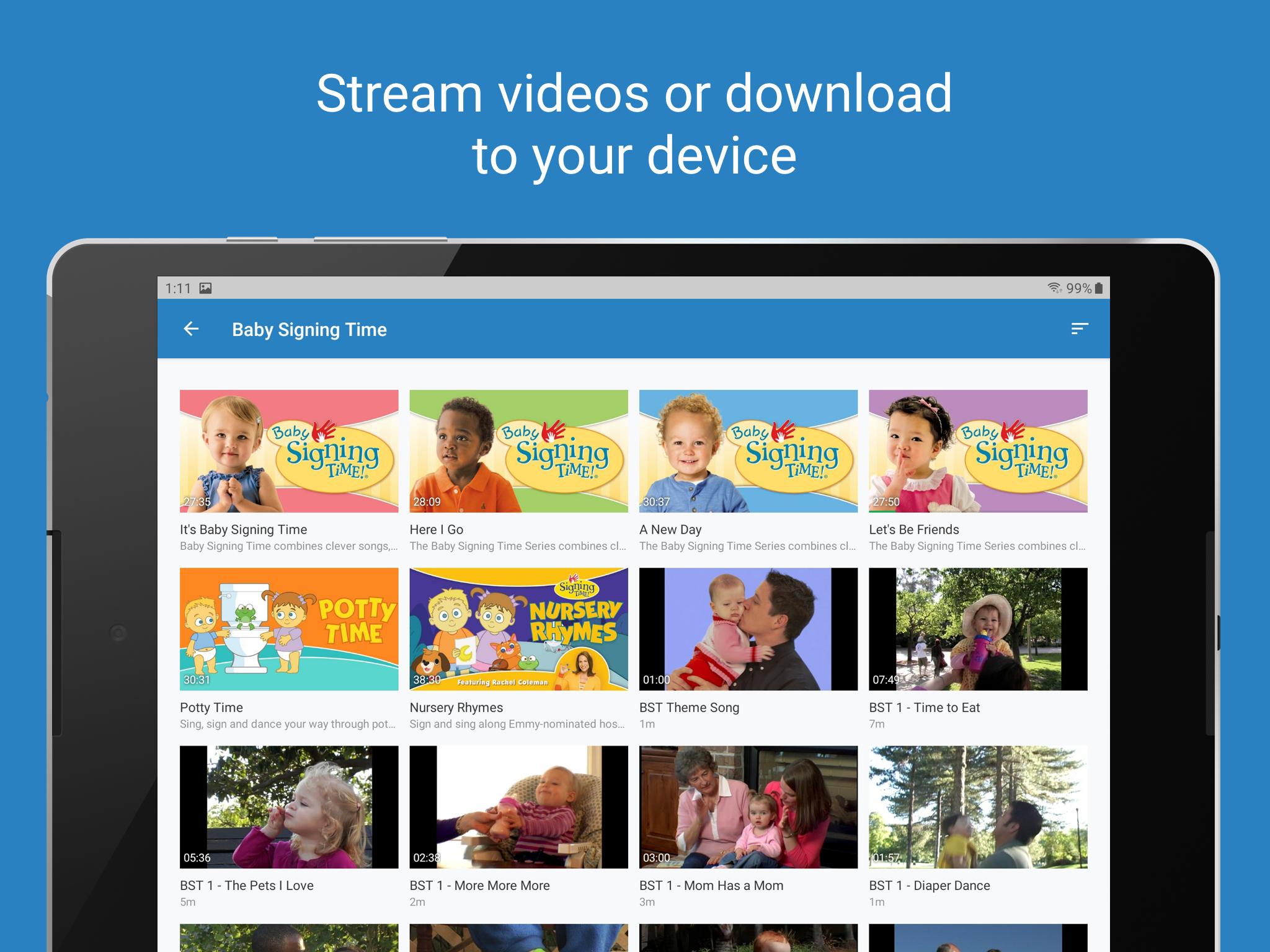Play BST 1 - The Pets I Love thumbnail
The image size is (1270, 952).
pyautogui.click(x=289, y=807)
